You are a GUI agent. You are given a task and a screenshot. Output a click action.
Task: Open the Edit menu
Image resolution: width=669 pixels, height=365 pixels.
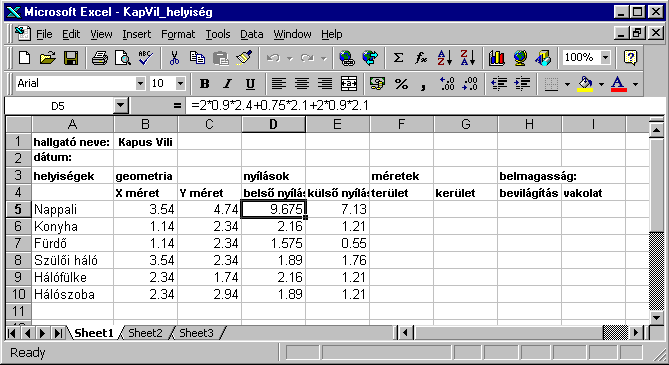[x=71, y=34]
